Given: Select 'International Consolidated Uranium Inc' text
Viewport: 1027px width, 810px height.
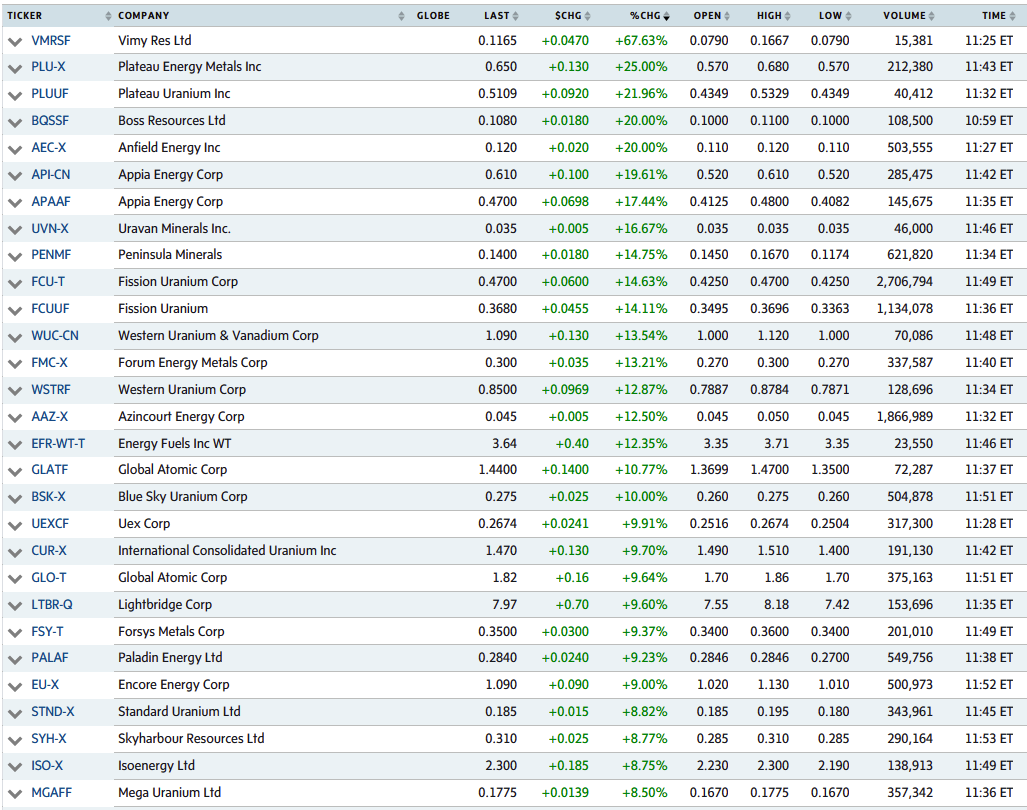Looking at the screenshot, I should coord(227,551).
